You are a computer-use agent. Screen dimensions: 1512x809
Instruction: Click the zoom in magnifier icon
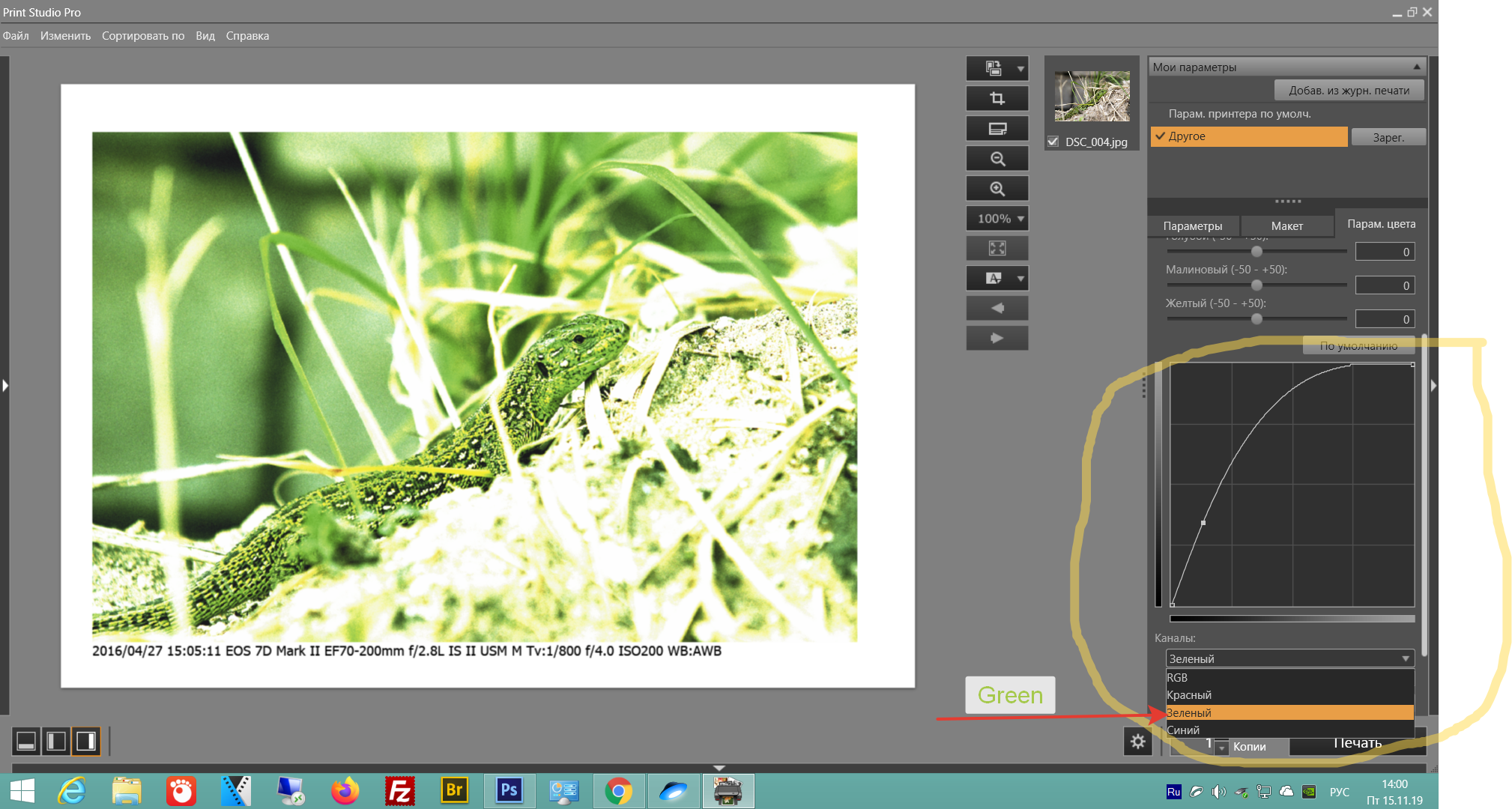point(997,189)
